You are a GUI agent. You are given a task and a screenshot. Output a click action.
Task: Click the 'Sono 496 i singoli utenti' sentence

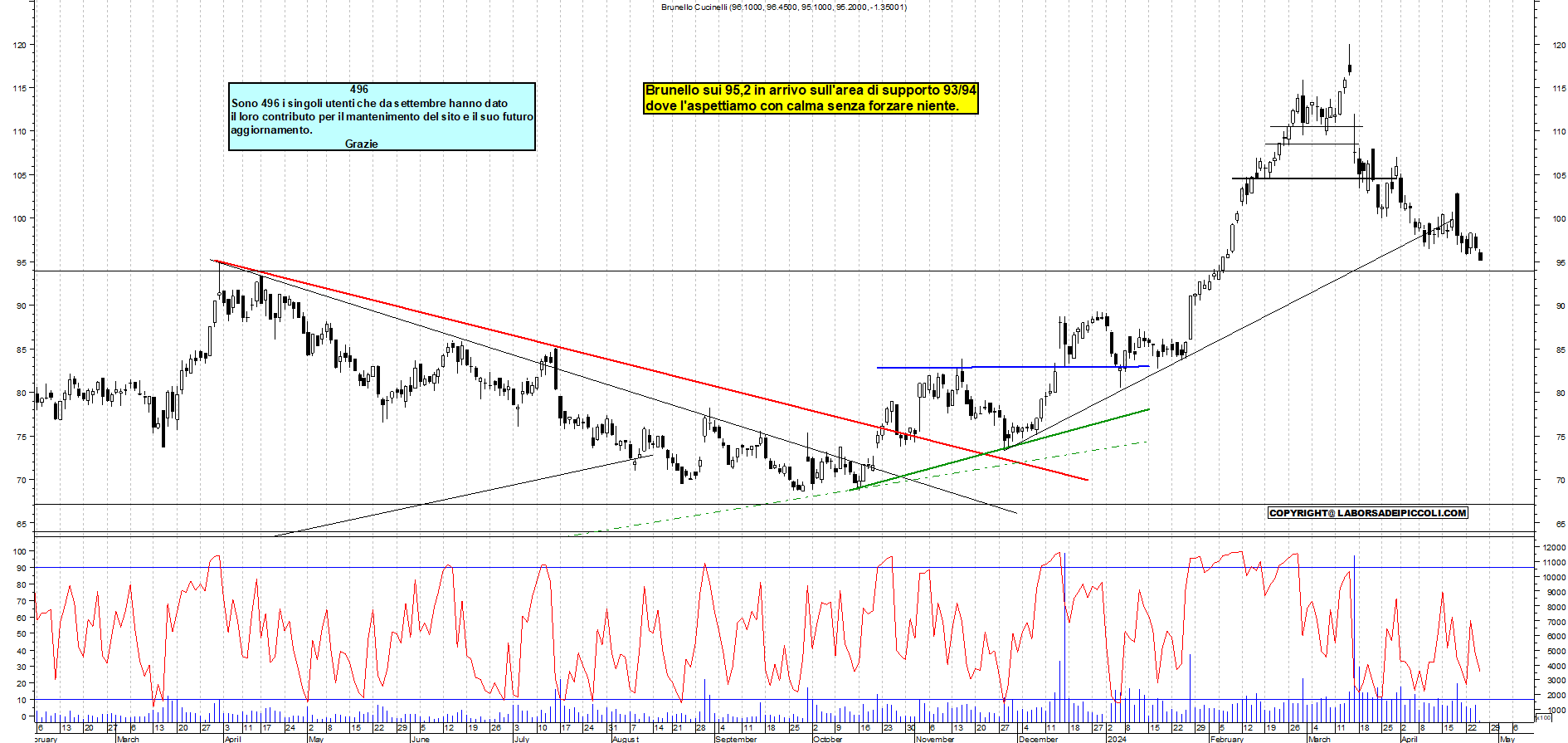[x=370, y=103]
